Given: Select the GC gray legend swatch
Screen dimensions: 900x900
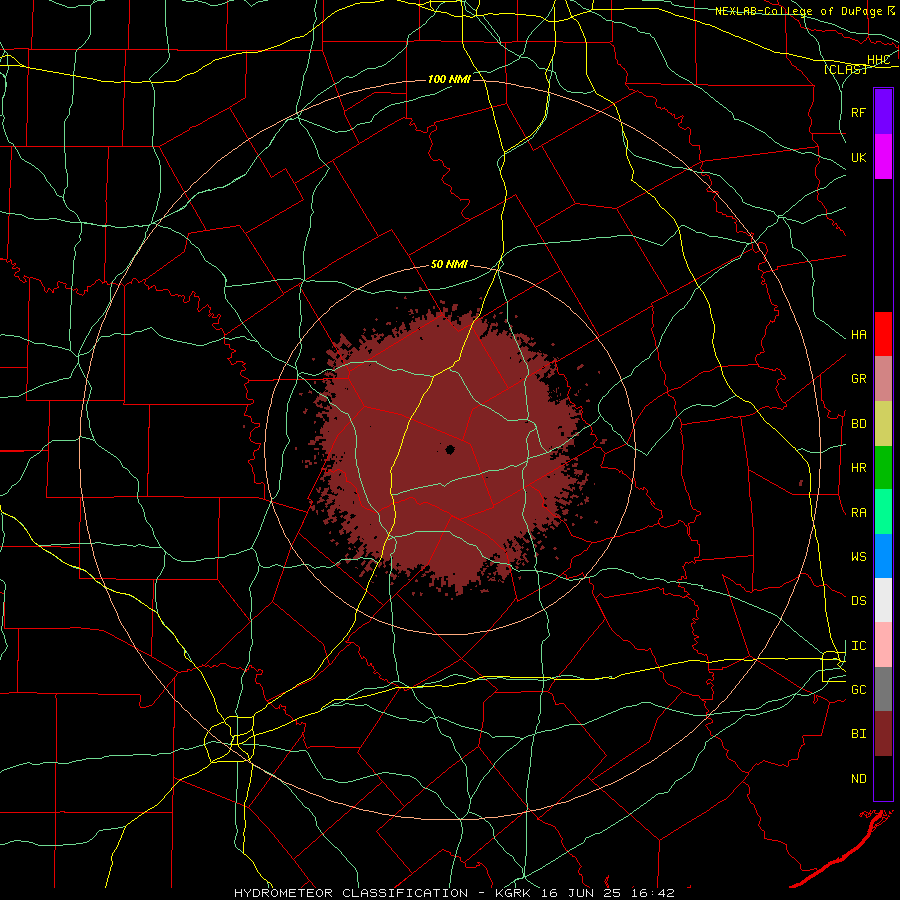Looking at the screenshot, I should [x=883, y=689].
